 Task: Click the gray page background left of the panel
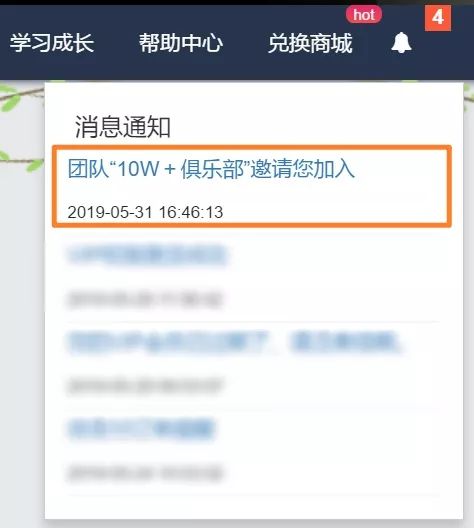22,303
